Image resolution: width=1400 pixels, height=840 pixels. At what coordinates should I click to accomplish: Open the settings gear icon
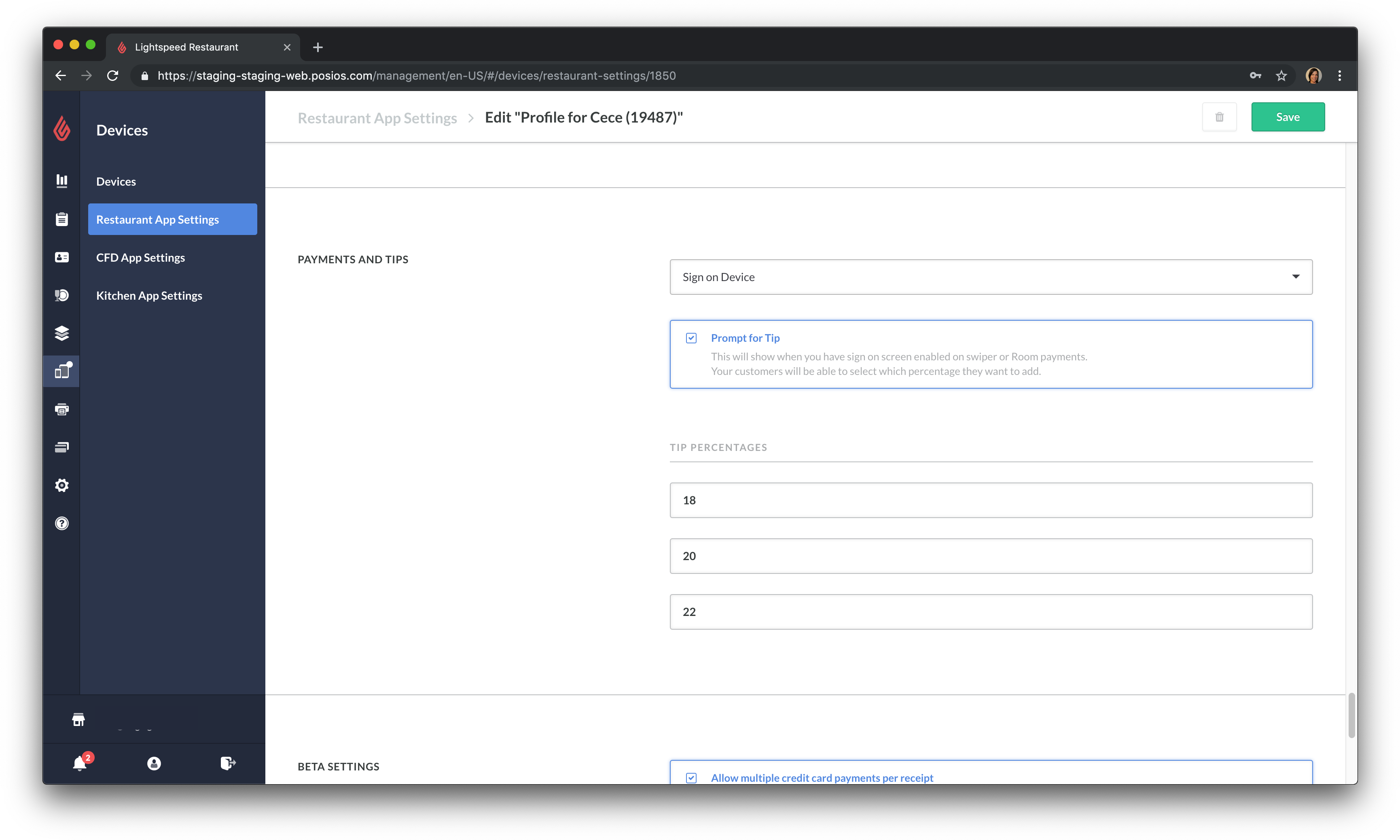(x=62, y=485)
